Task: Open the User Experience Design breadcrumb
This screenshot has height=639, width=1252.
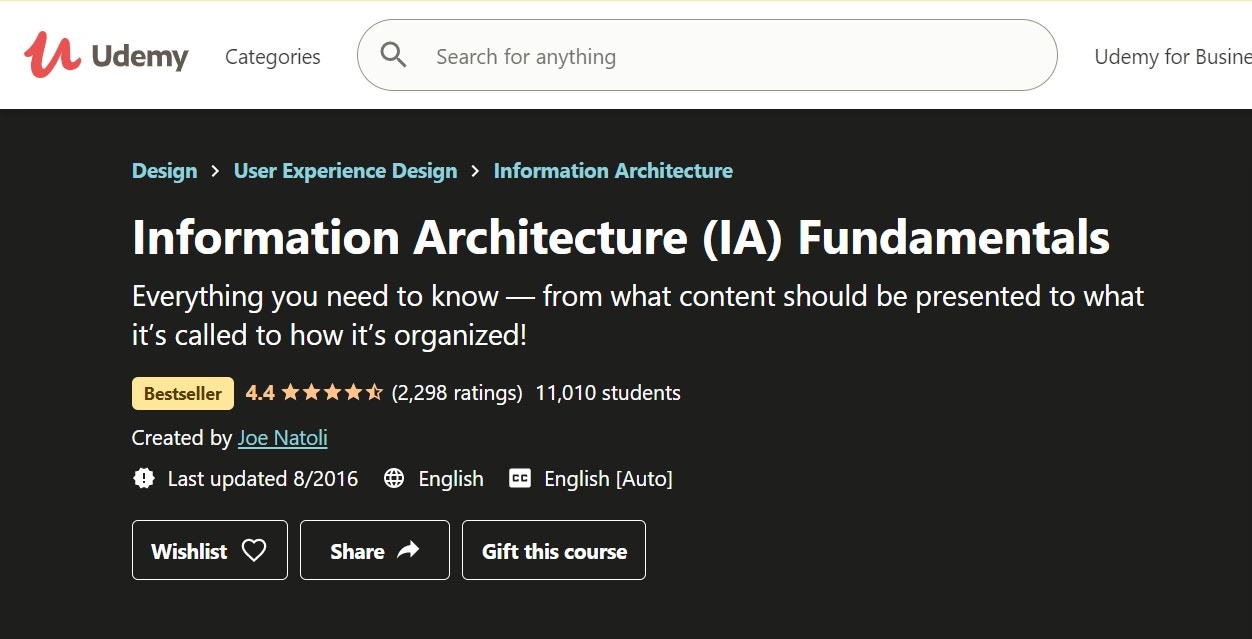Action: click(345, 171)
